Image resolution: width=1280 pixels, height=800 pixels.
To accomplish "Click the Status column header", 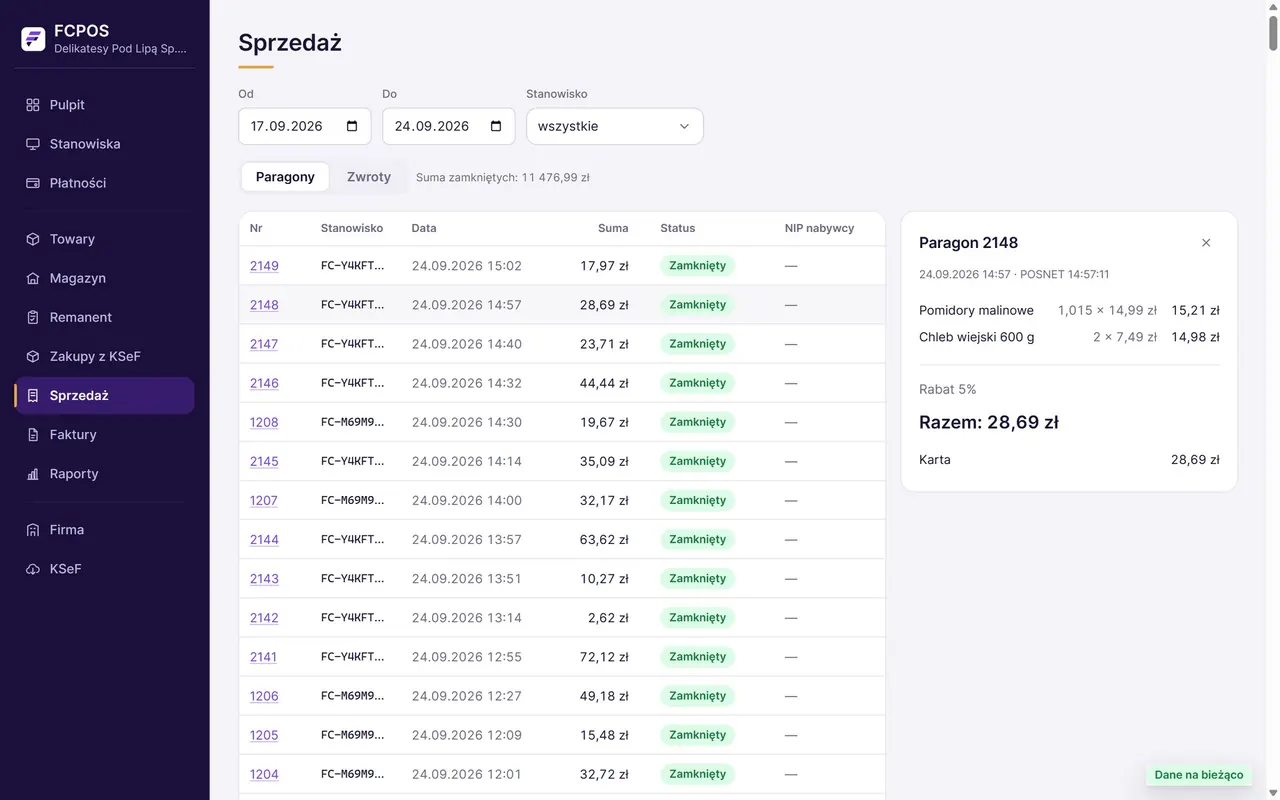I will tap(677, 228).
